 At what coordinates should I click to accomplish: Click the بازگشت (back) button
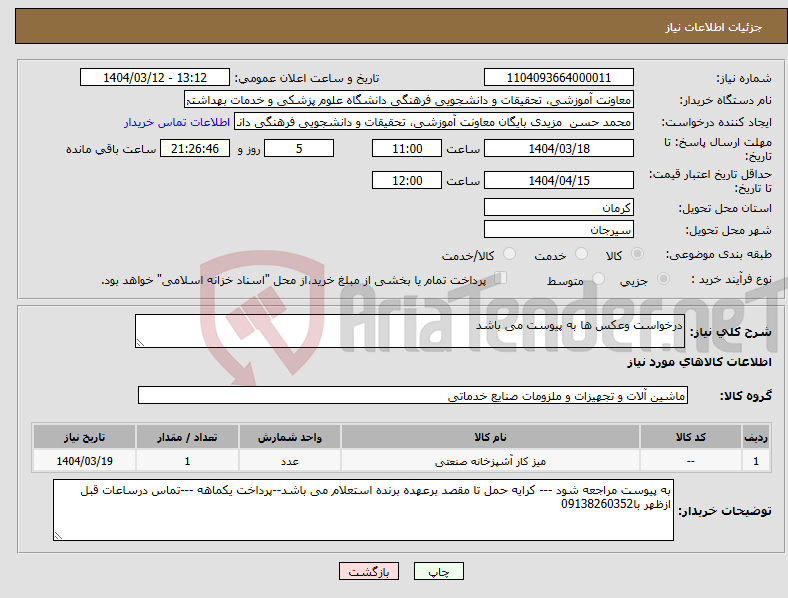pyautogui.click(x=369, y=571)
